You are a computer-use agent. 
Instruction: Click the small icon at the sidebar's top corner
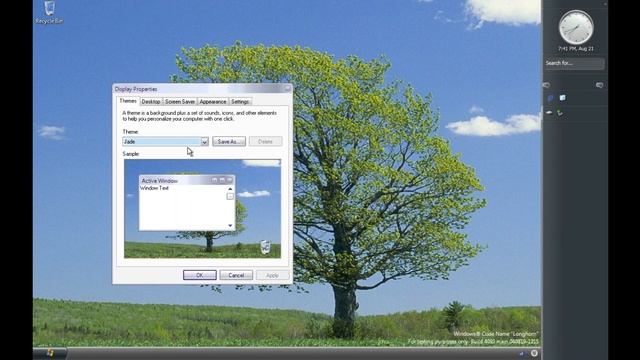point(605,3)
